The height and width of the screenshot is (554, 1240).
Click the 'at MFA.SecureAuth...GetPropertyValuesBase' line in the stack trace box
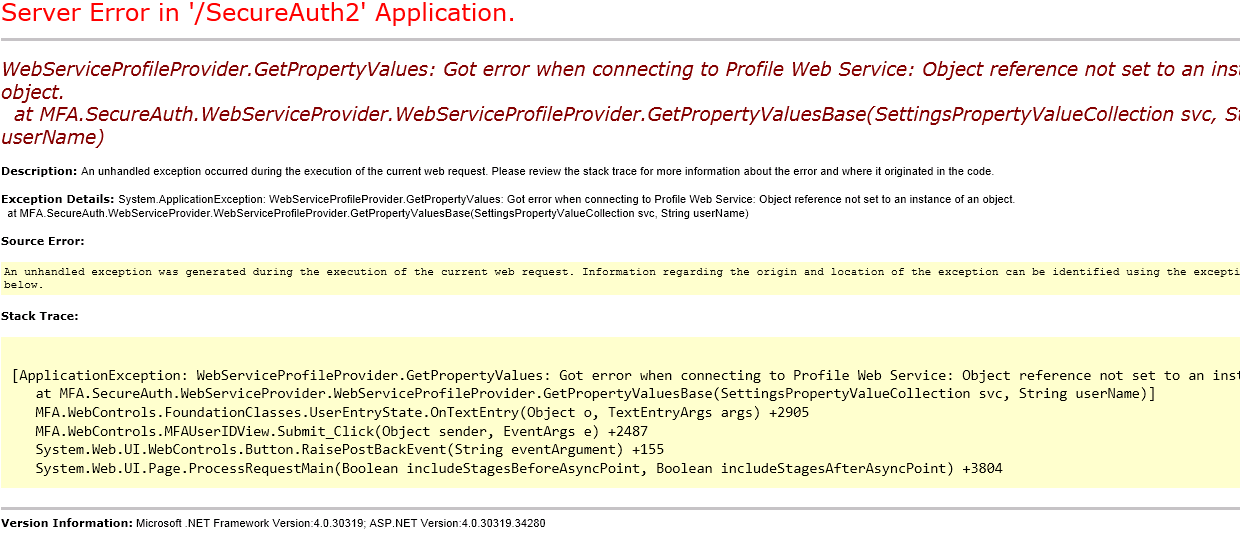[595, 394]
